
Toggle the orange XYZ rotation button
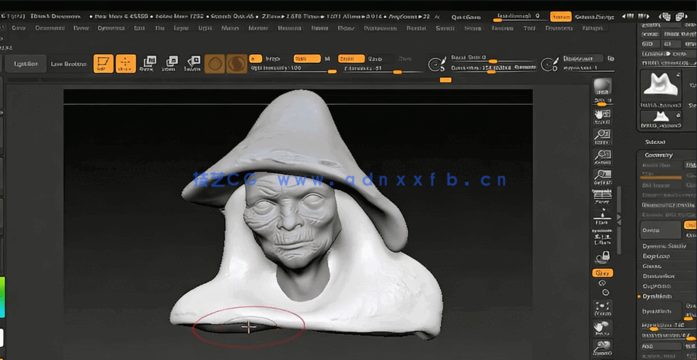[602, 273]
